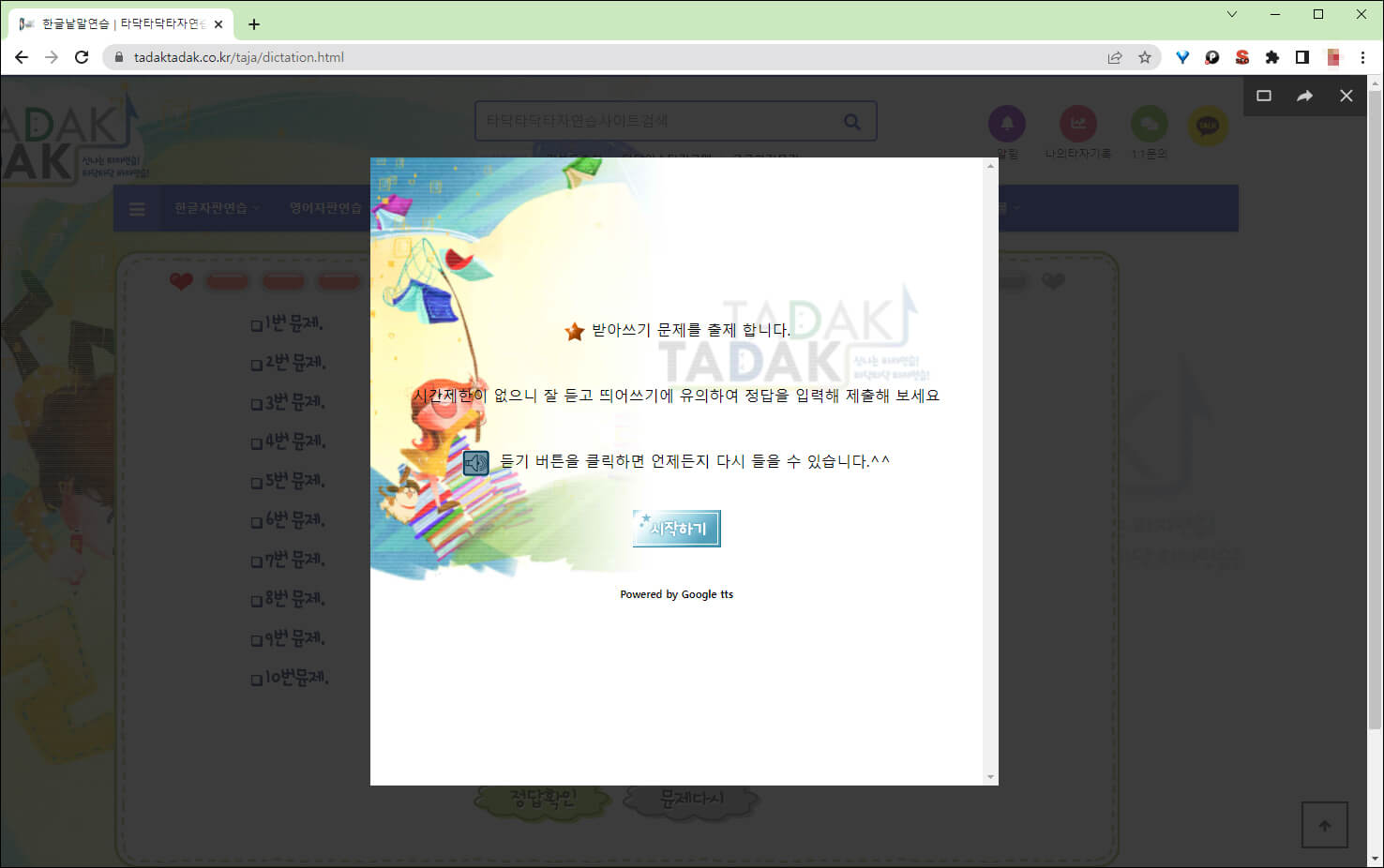Image resolution: width=1384 pixels, height=868 pixels.
Task: Open the 알림 notification bell icon
Action: coord(1007,123)
